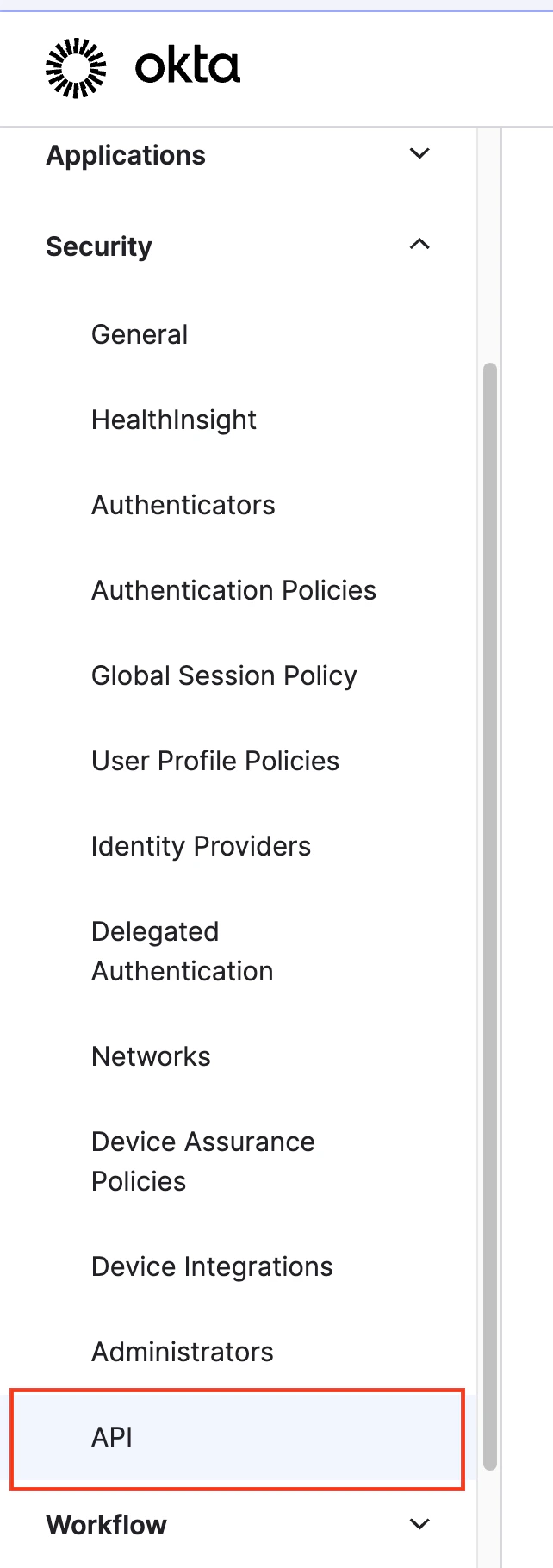Select Administrators in the sidebar
This screenshot has width=553, height=1568.
coord(182,1351)
